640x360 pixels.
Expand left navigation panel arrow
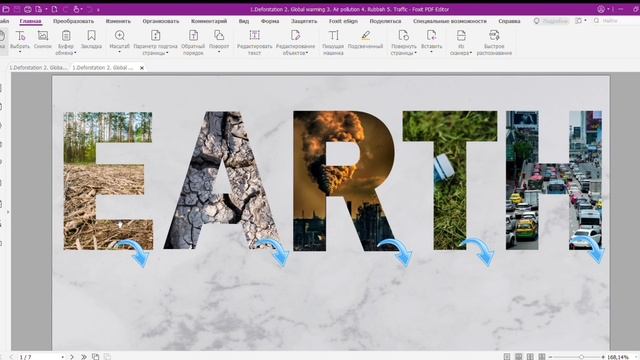point(8,212)
